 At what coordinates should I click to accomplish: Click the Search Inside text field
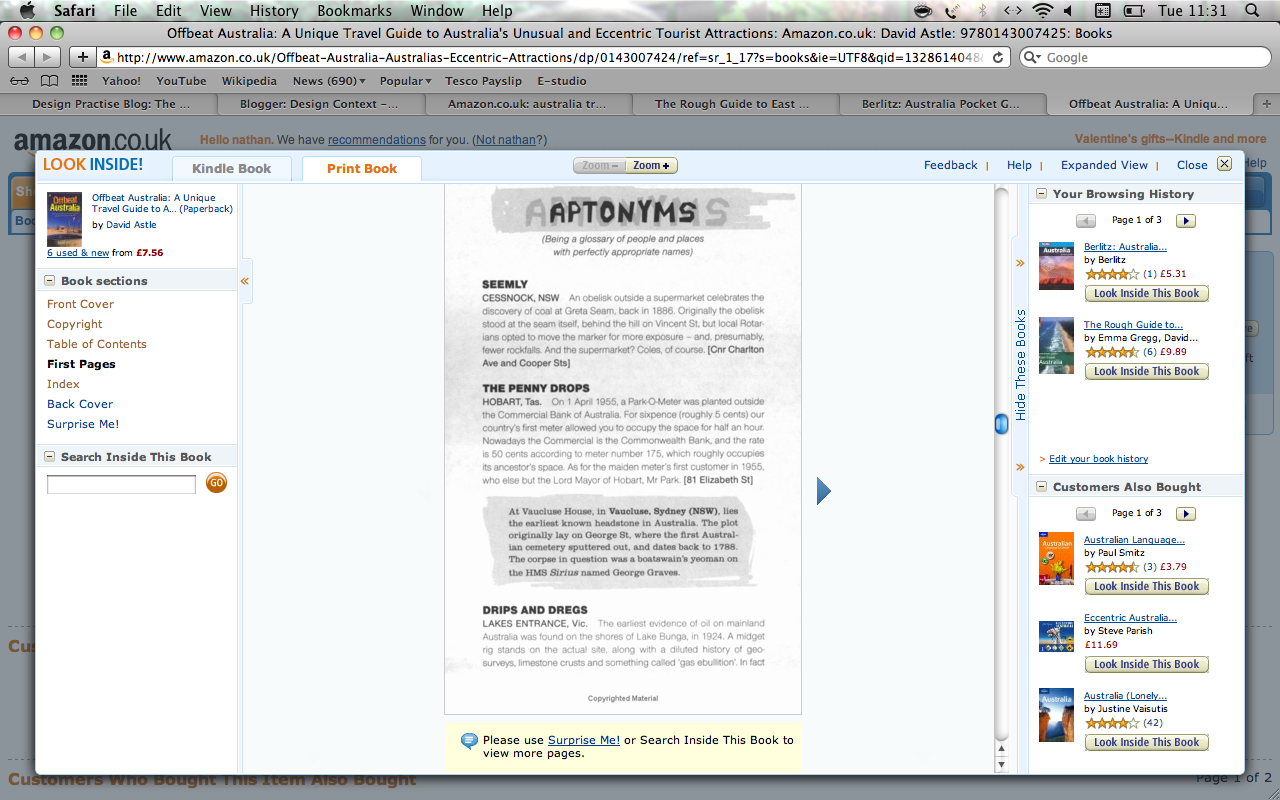(121, 484)
